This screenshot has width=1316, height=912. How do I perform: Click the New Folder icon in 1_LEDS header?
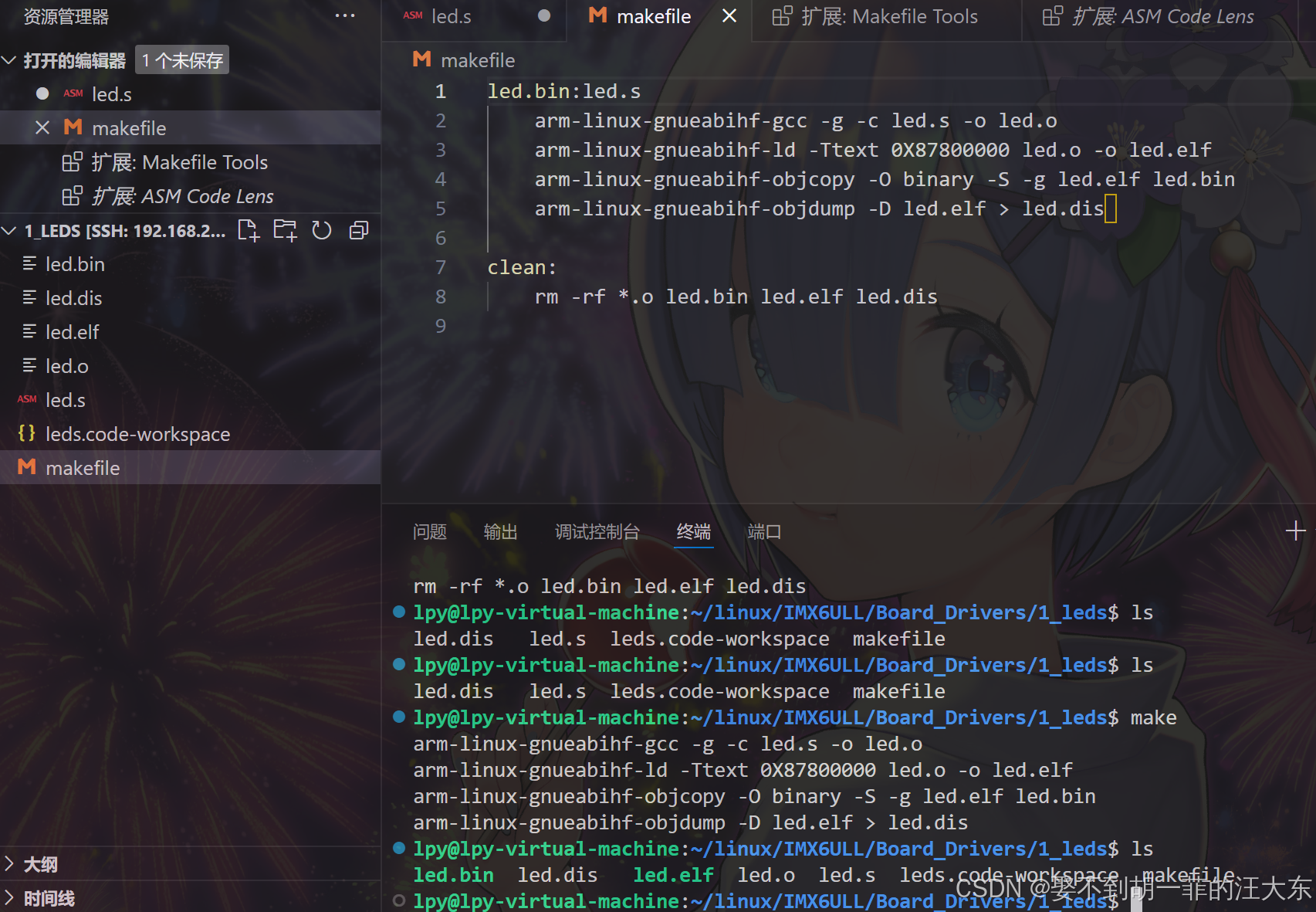click(285, 230)
